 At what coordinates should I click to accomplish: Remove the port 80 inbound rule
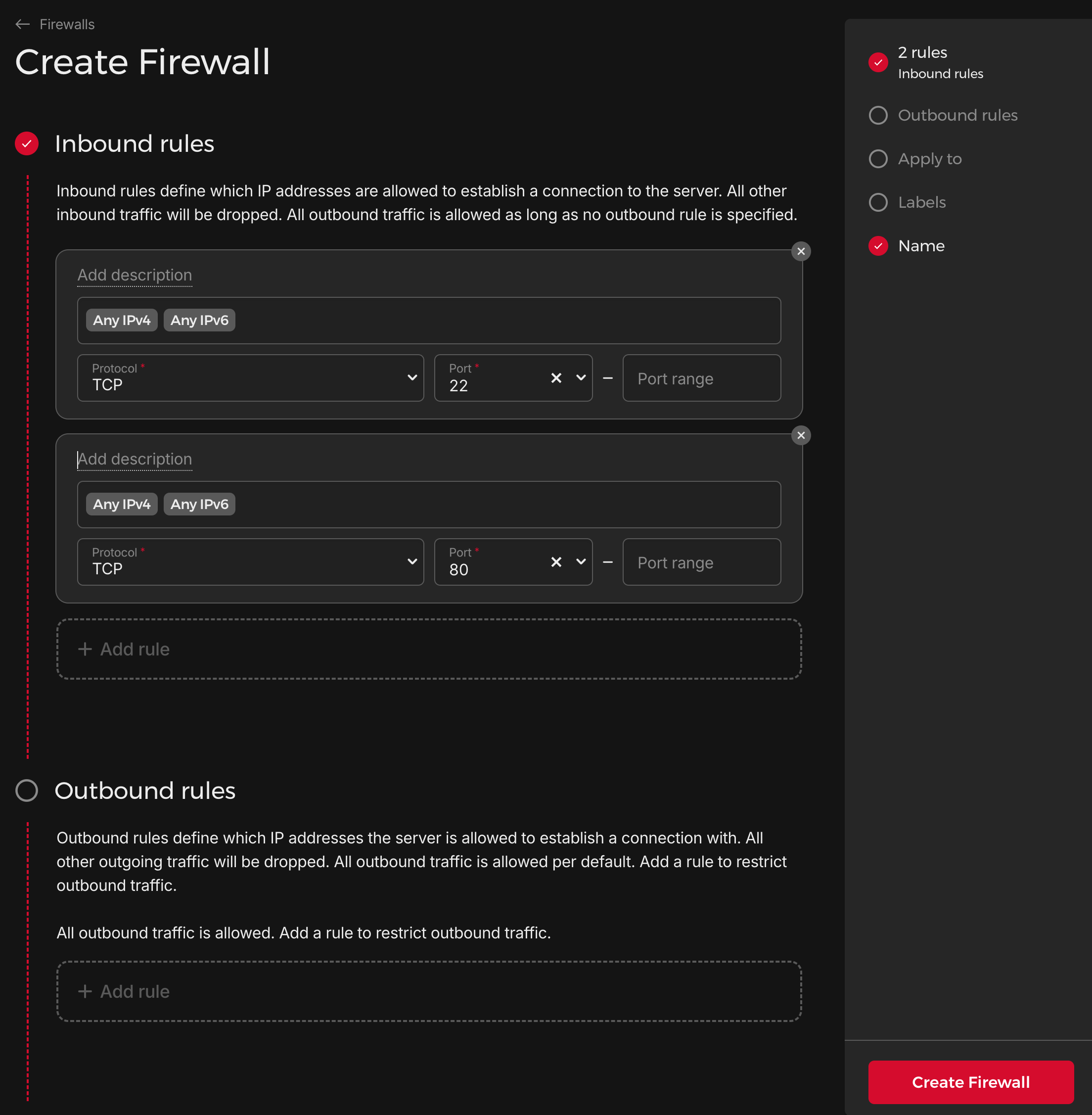point(801,435)
